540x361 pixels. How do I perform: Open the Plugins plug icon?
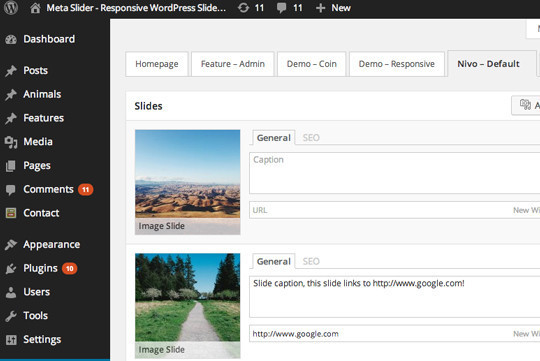[x=11, y=268]
